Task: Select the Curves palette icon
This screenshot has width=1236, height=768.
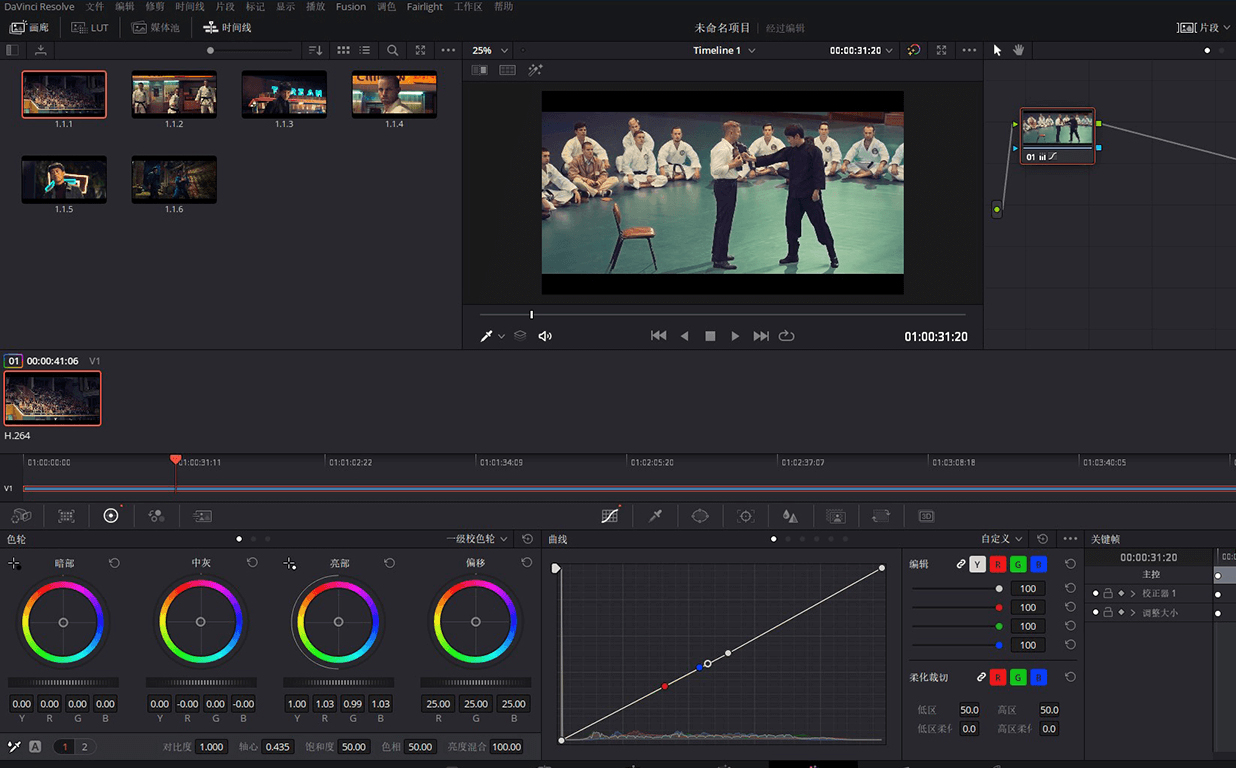Action: point(610,516)
